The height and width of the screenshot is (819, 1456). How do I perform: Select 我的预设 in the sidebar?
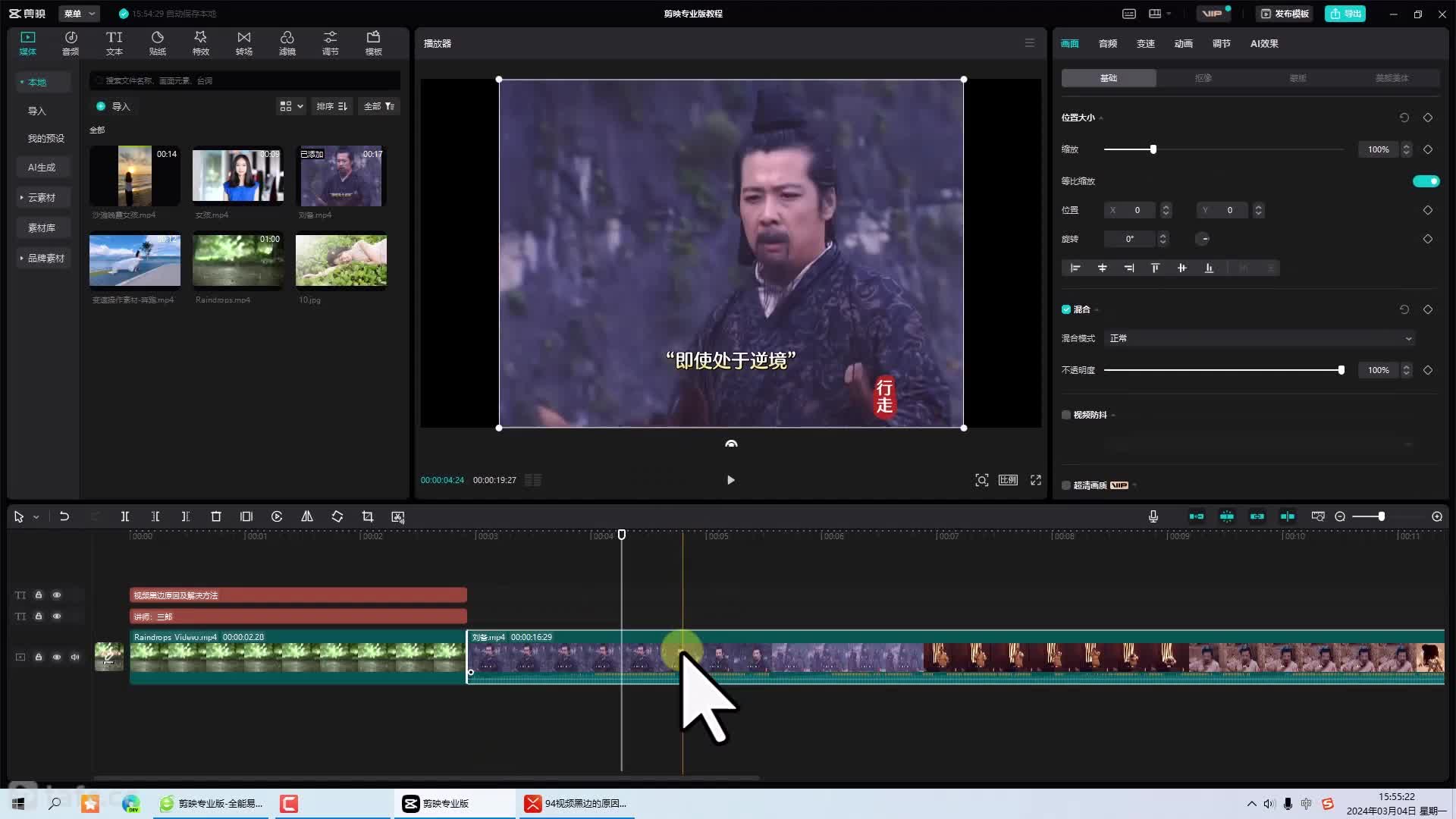click(x=45, y=139)
